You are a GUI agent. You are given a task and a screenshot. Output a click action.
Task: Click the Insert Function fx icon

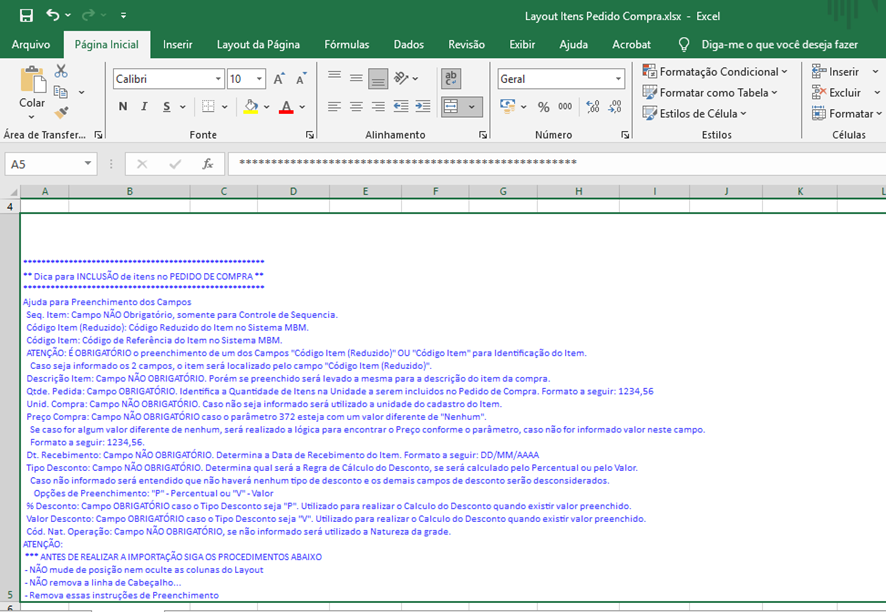click(x=207, y=164)
